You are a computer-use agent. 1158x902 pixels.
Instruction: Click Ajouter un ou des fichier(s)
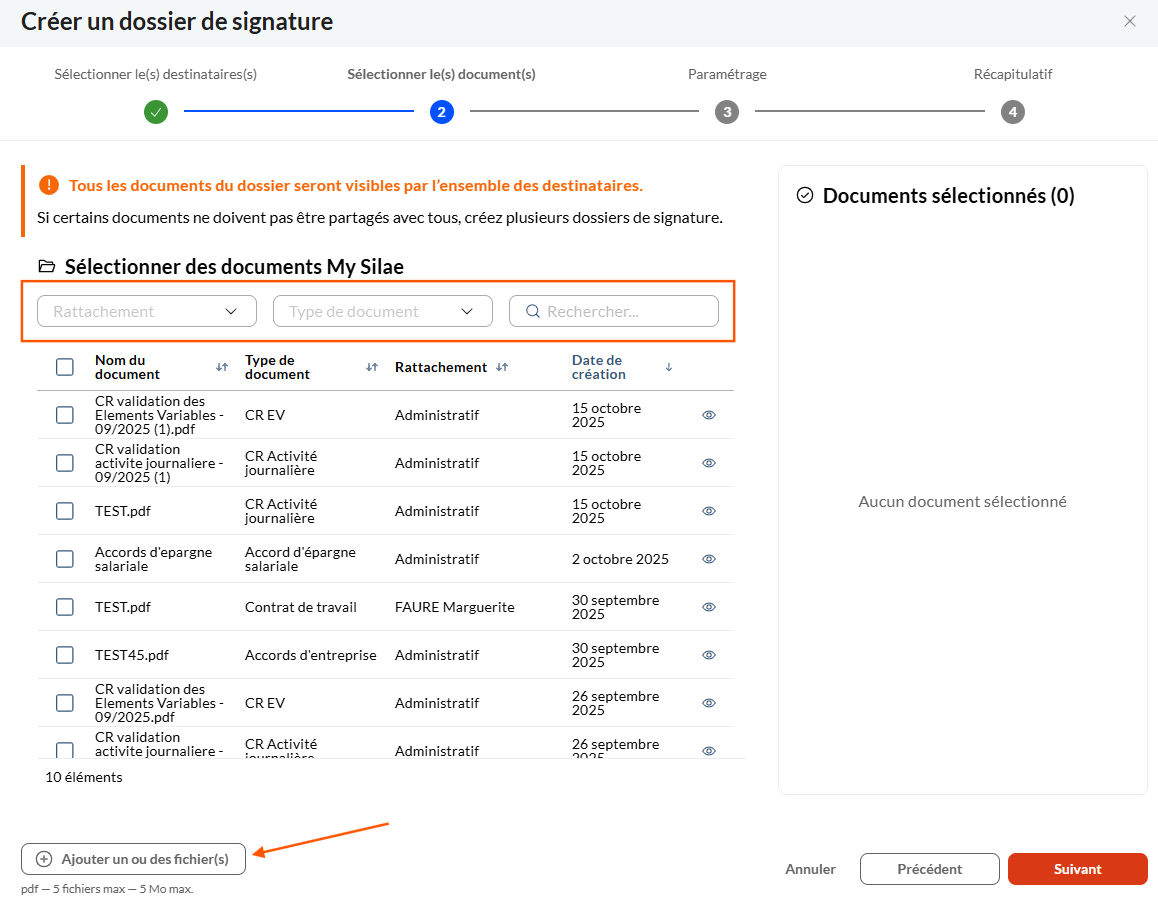pos(133,859)
